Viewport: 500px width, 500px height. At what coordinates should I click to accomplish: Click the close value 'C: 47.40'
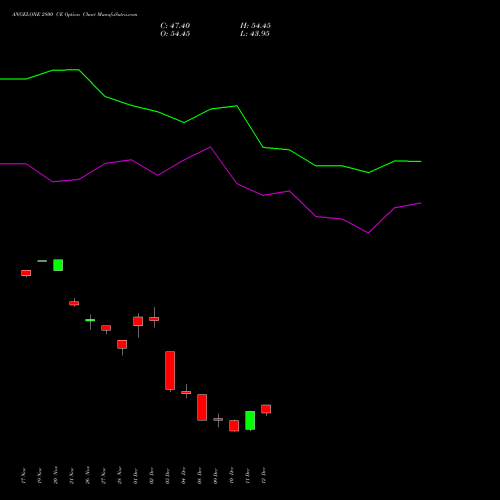[175, 26]
